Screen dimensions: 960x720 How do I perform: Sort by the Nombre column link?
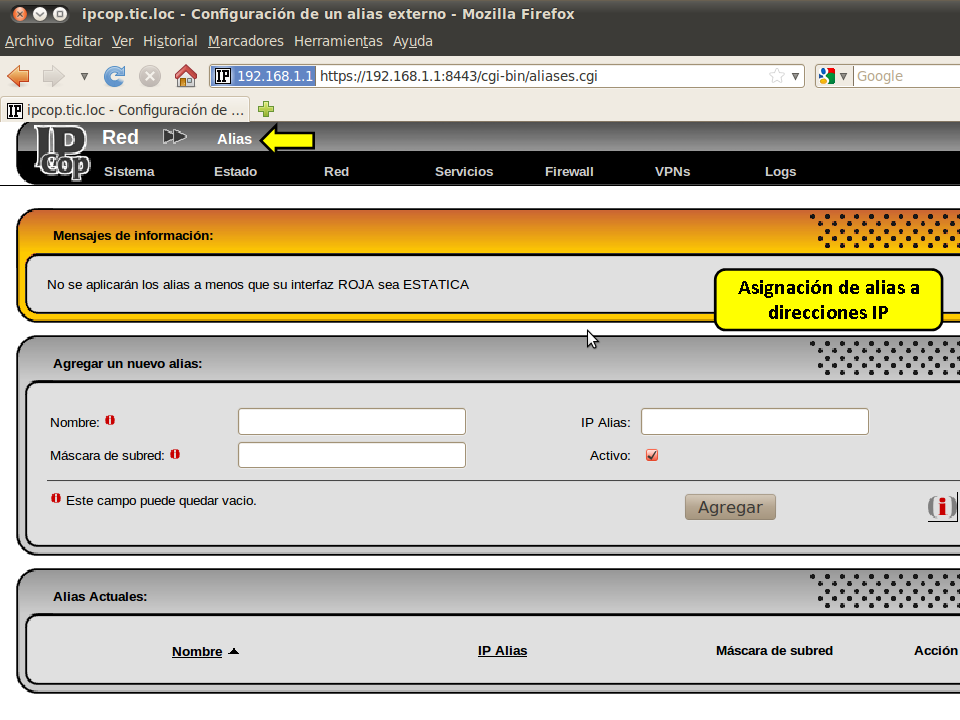click(197, 651)
